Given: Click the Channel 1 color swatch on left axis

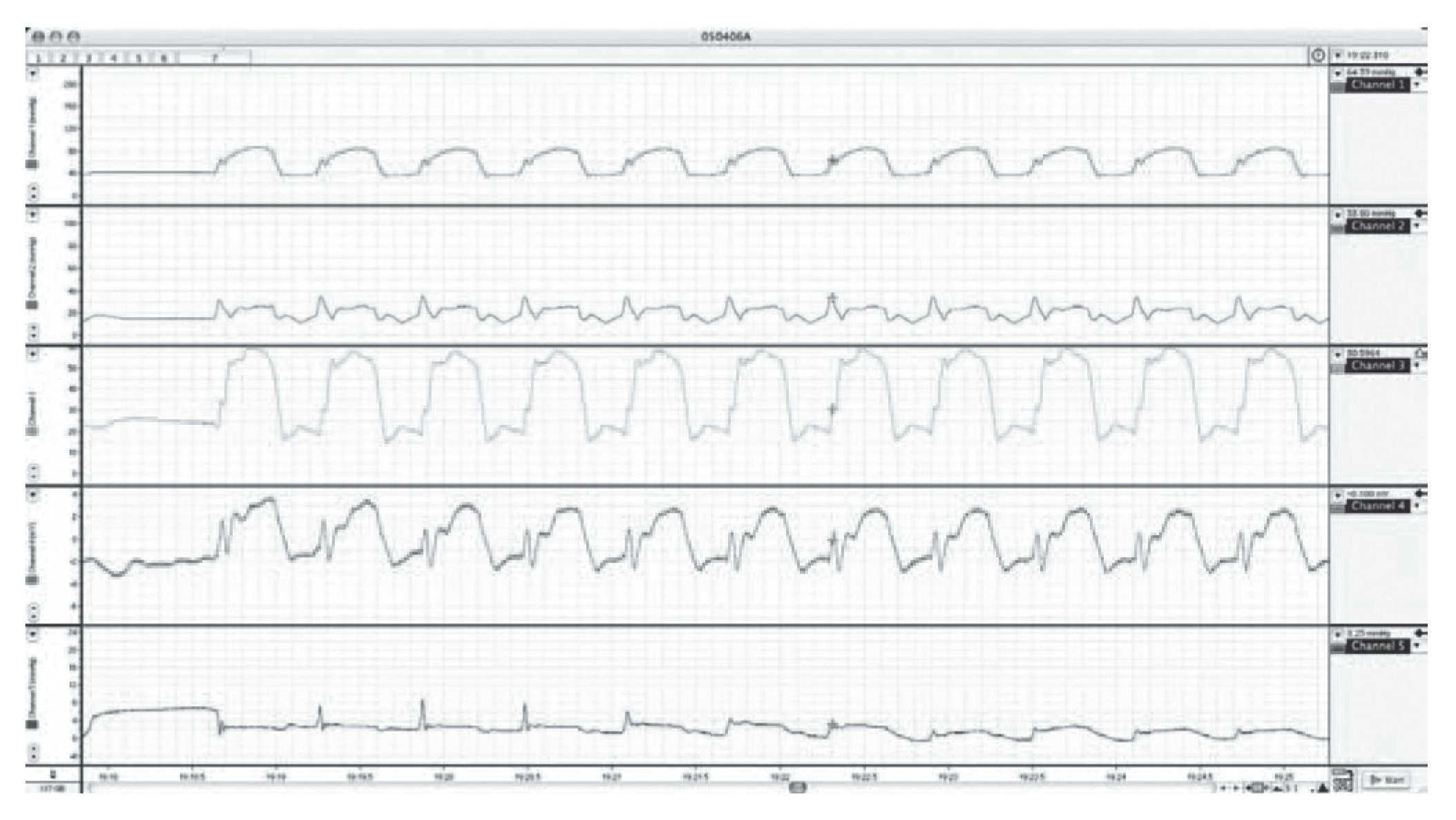Looking at the screenshot, I should pyautogui.click(x=32, y=164).
